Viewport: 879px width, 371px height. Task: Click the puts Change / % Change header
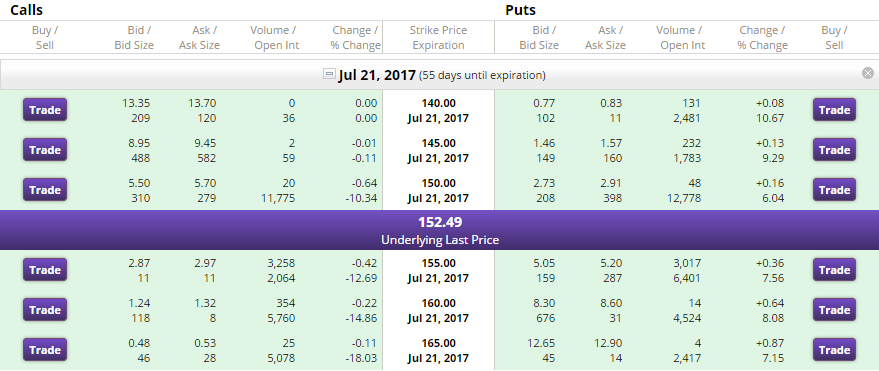pyautogui.click(x=762, y=38)
